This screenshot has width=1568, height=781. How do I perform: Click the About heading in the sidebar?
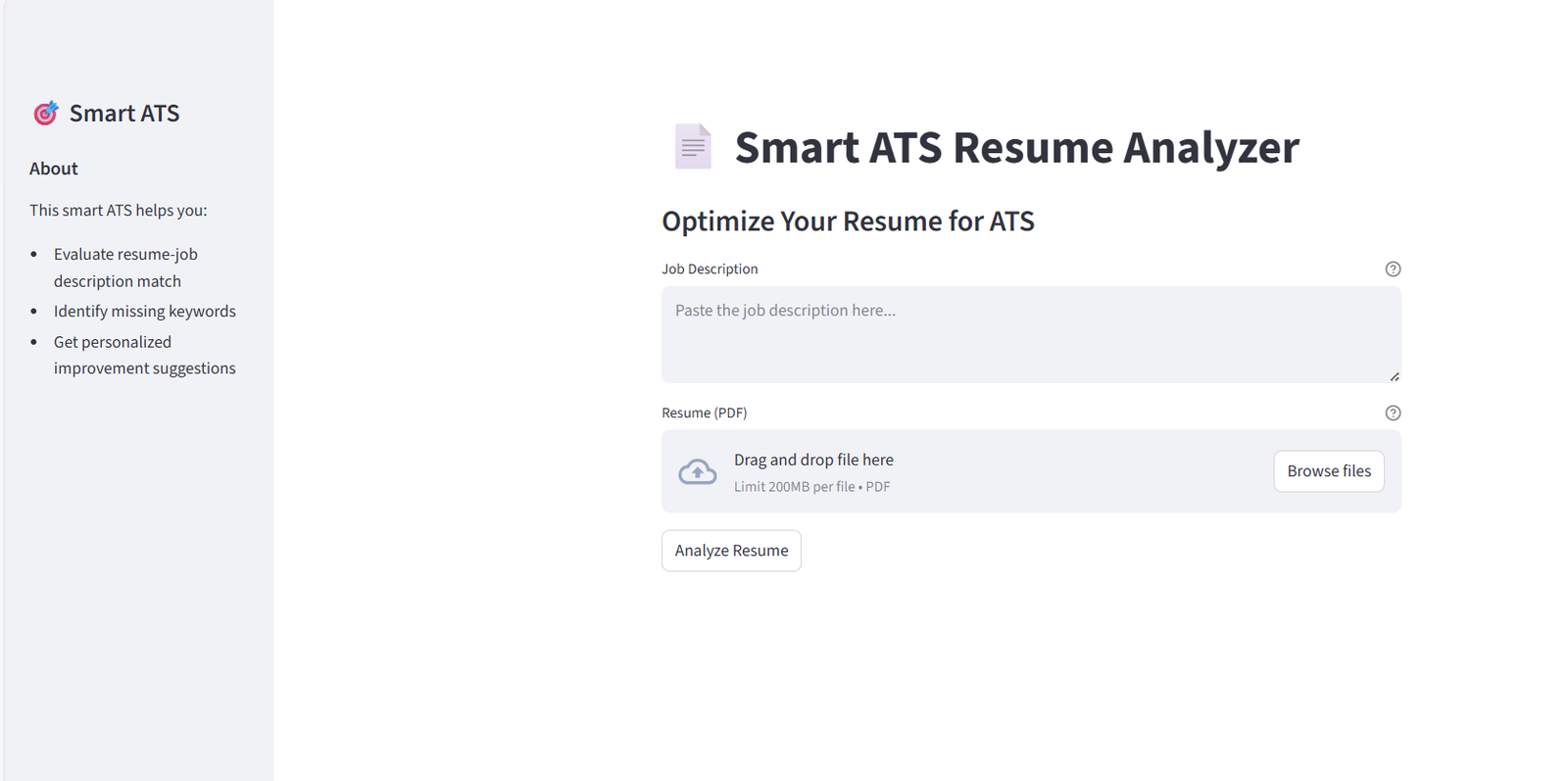(53, 168)
